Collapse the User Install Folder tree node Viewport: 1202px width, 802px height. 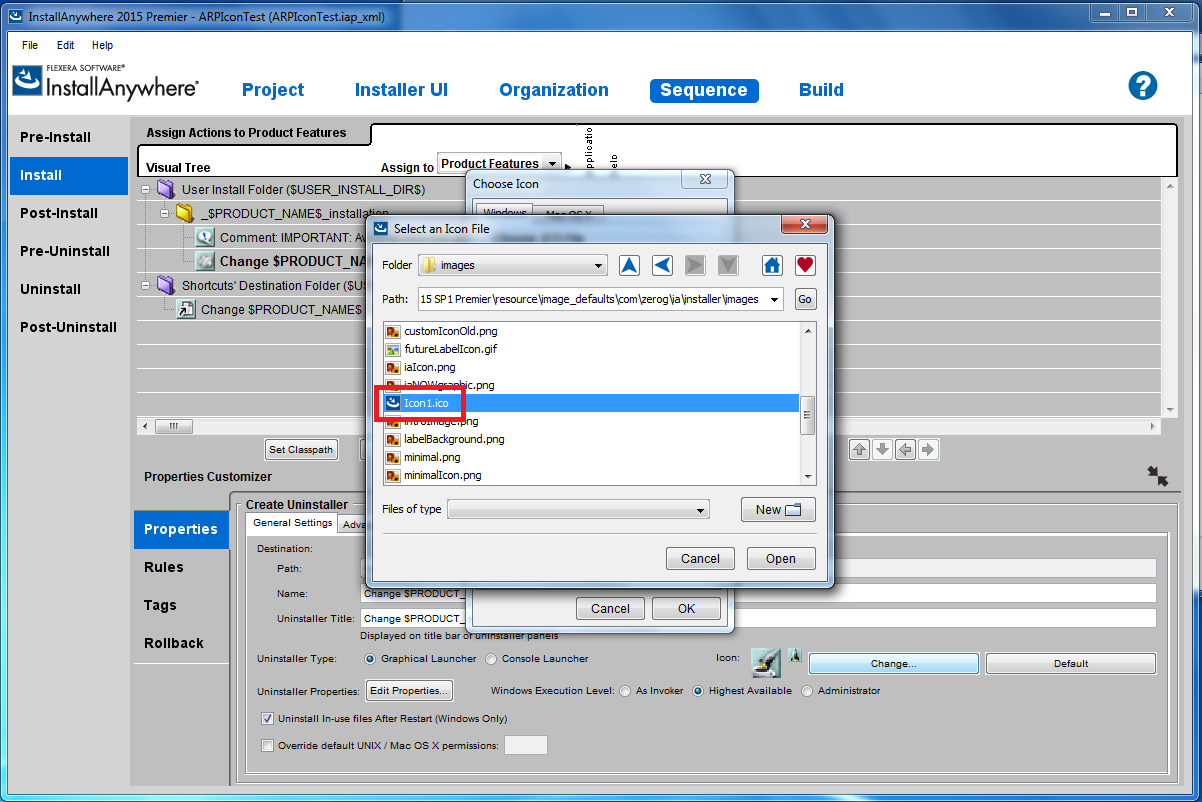(146, 189)
